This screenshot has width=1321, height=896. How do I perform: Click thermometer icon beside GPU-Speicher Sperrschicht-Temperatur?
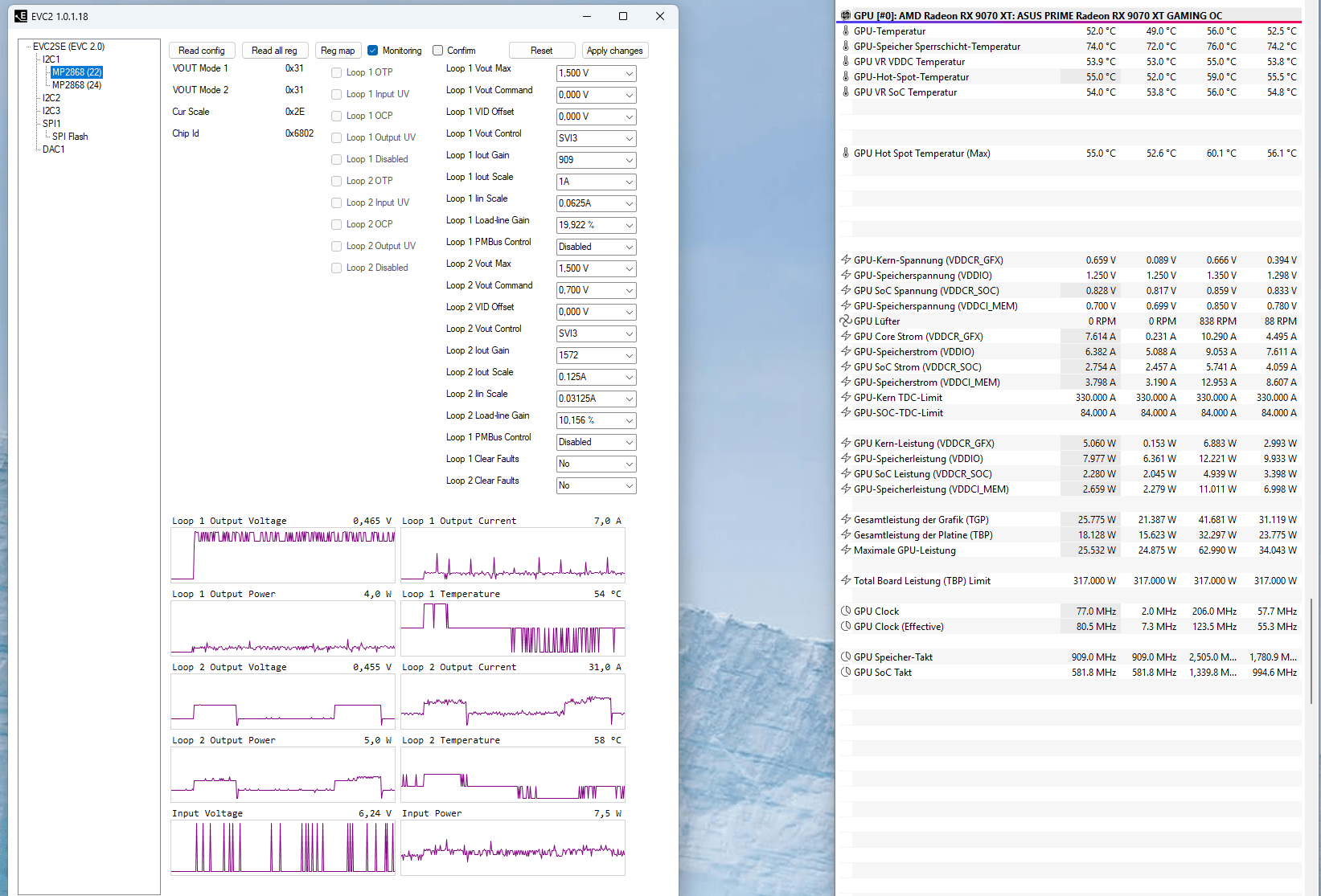coord(846,46)
